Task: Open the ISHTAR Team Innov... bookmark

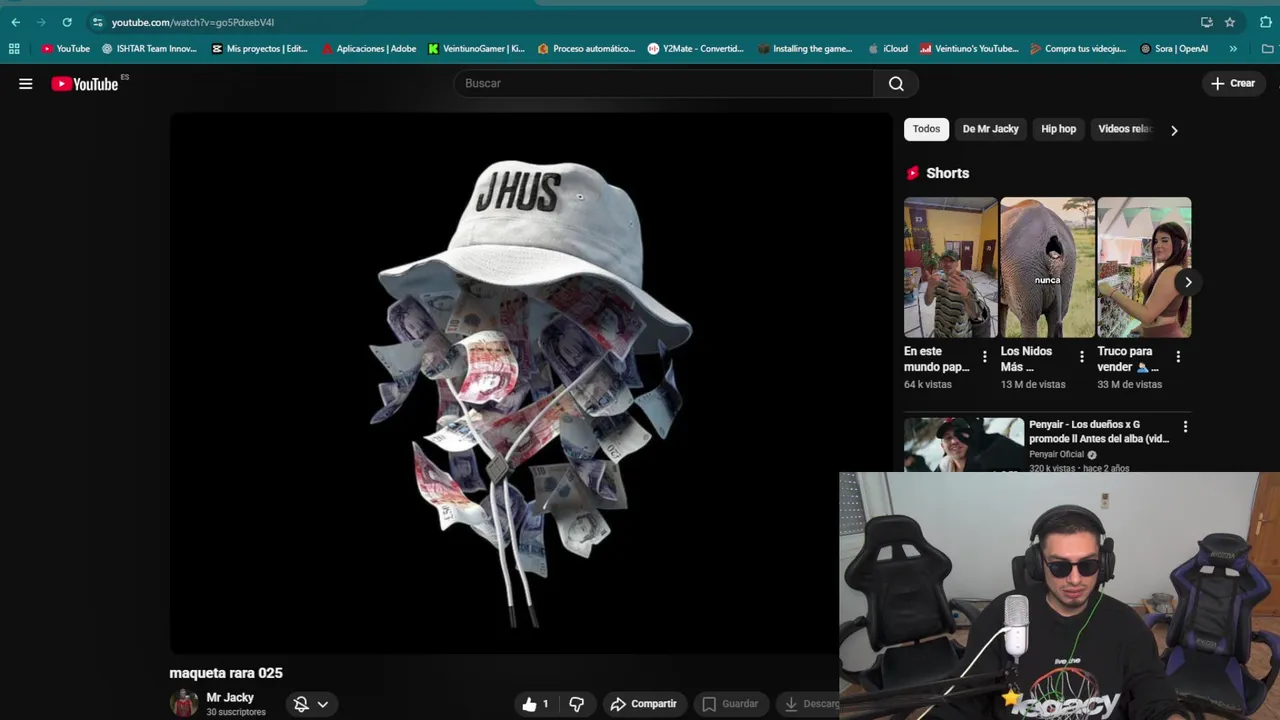Action: click(149, 48)
